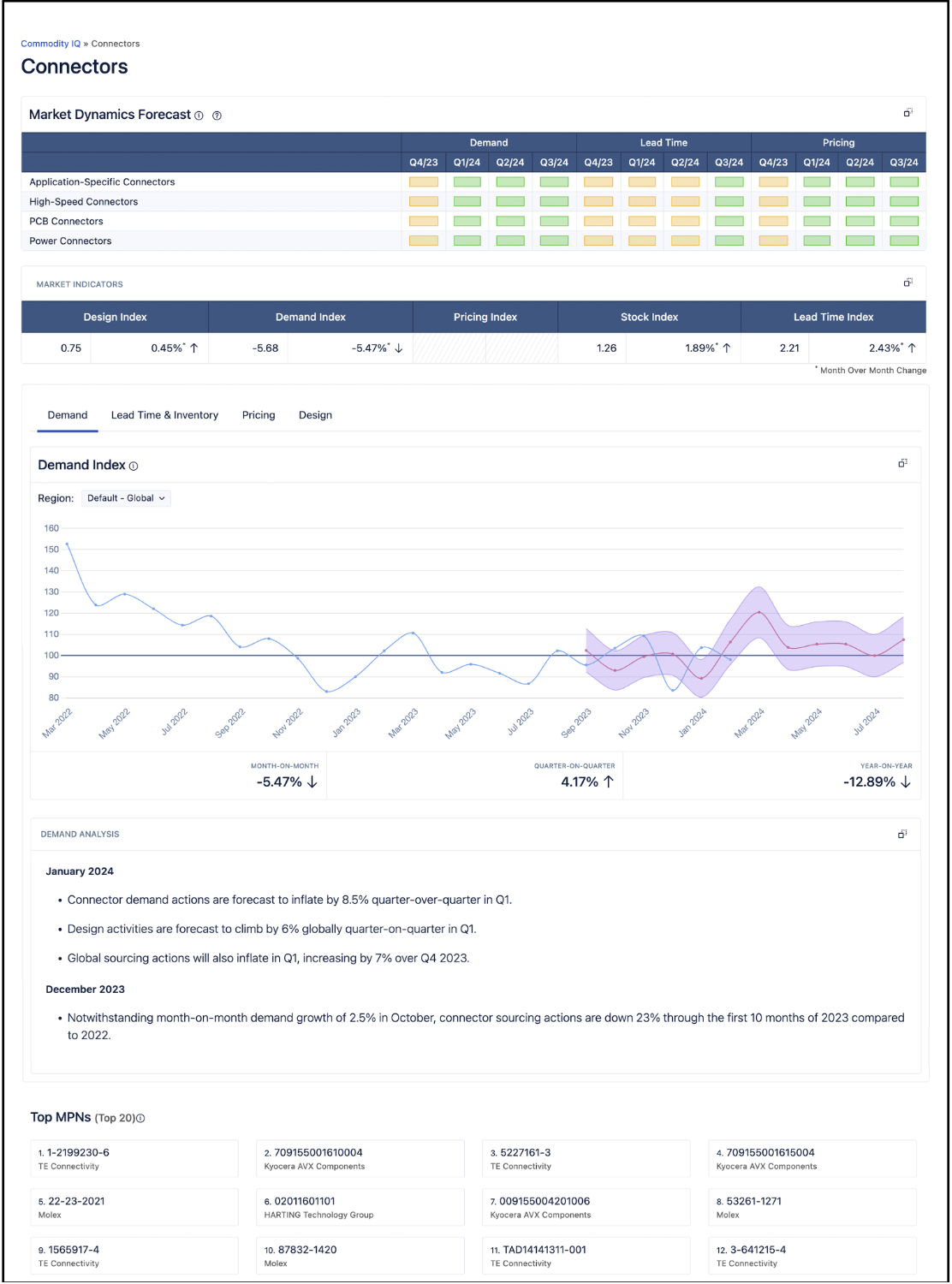The width and height of the screenshot is (952, 1284).
Task: Open the Region dropdown set to Default - Global
Action: coord(126,498)
